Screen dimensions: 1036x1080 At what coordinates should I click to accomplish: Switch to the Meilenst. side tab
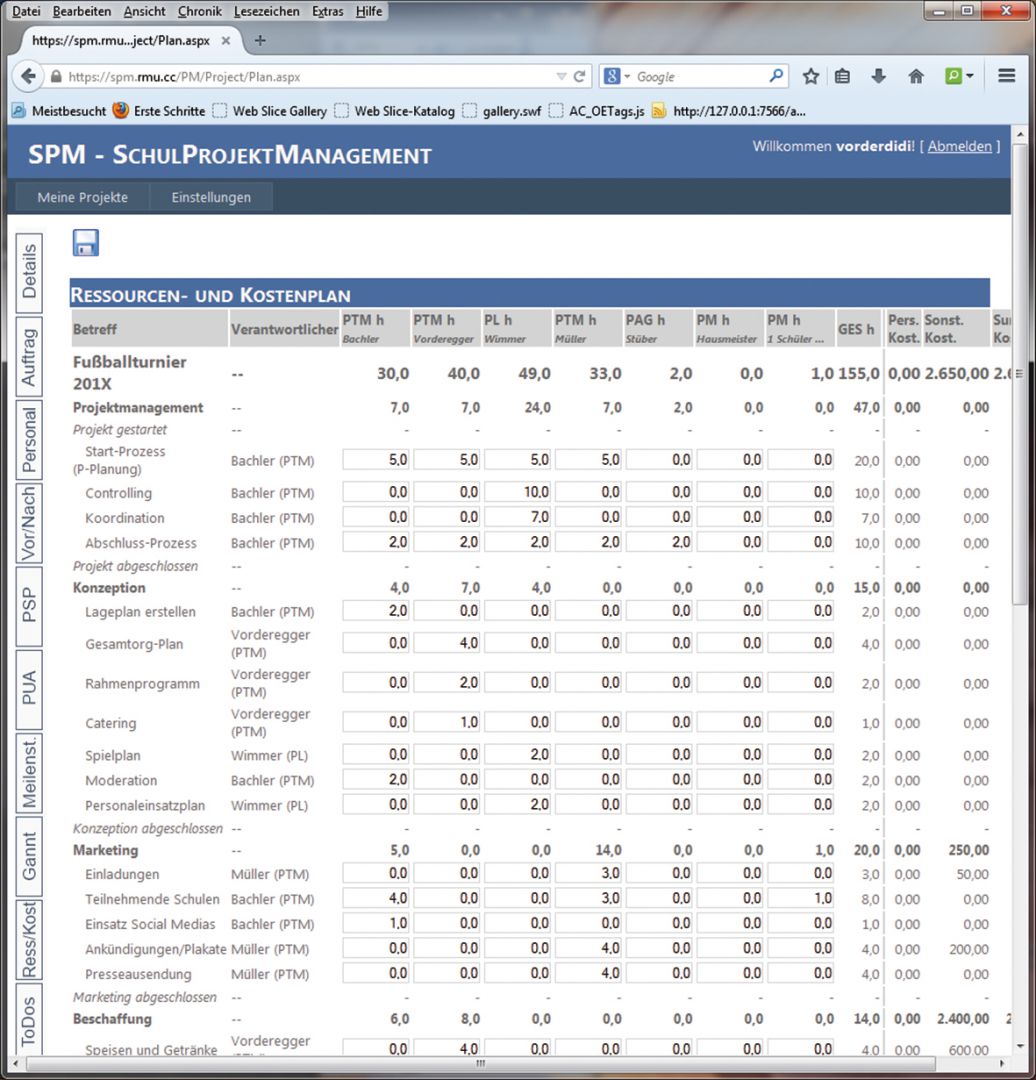pos(29,773)
